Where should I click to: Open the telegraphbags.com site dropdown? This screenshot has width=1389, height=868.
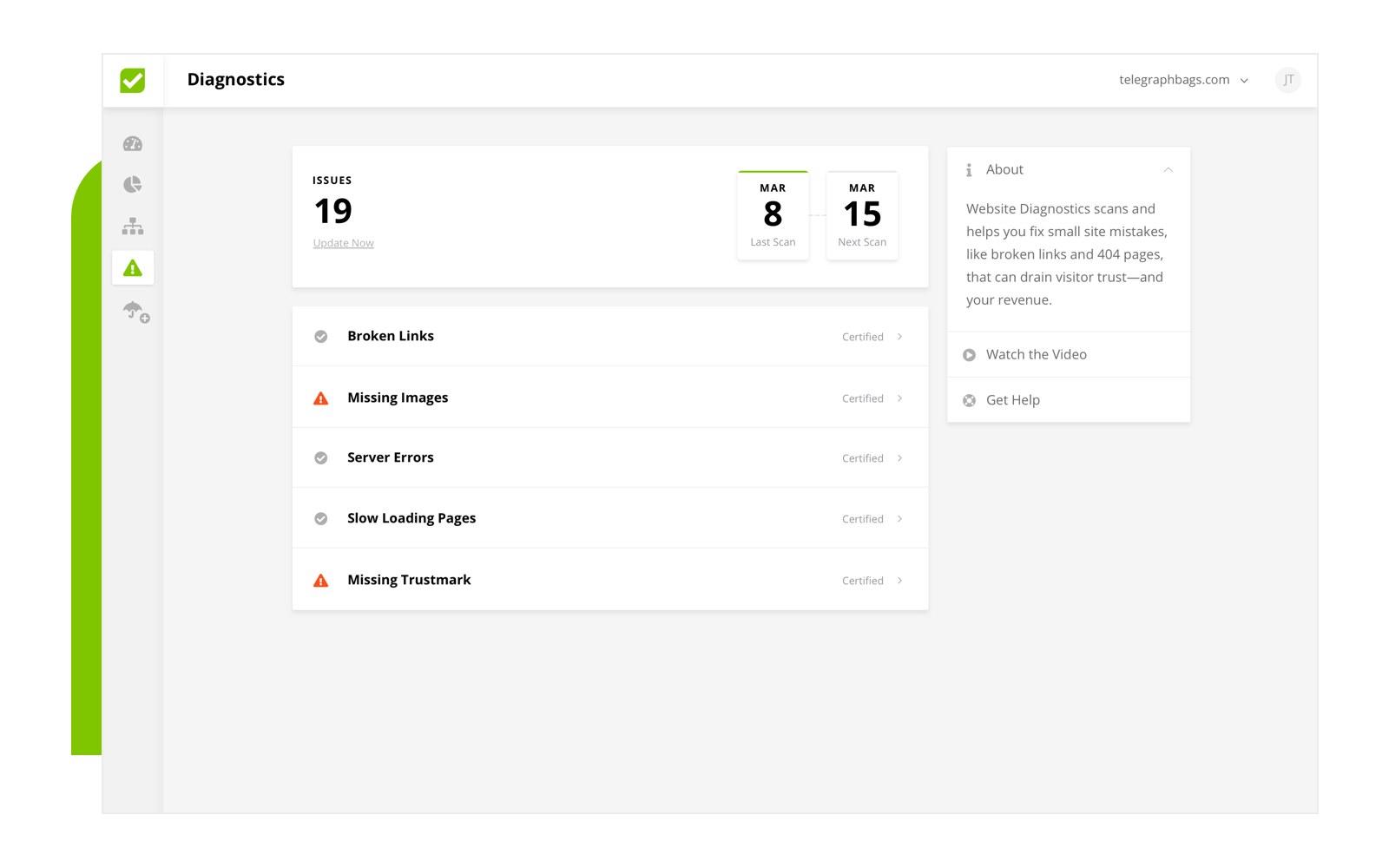pyautogui.click(x=1183, y=80)
